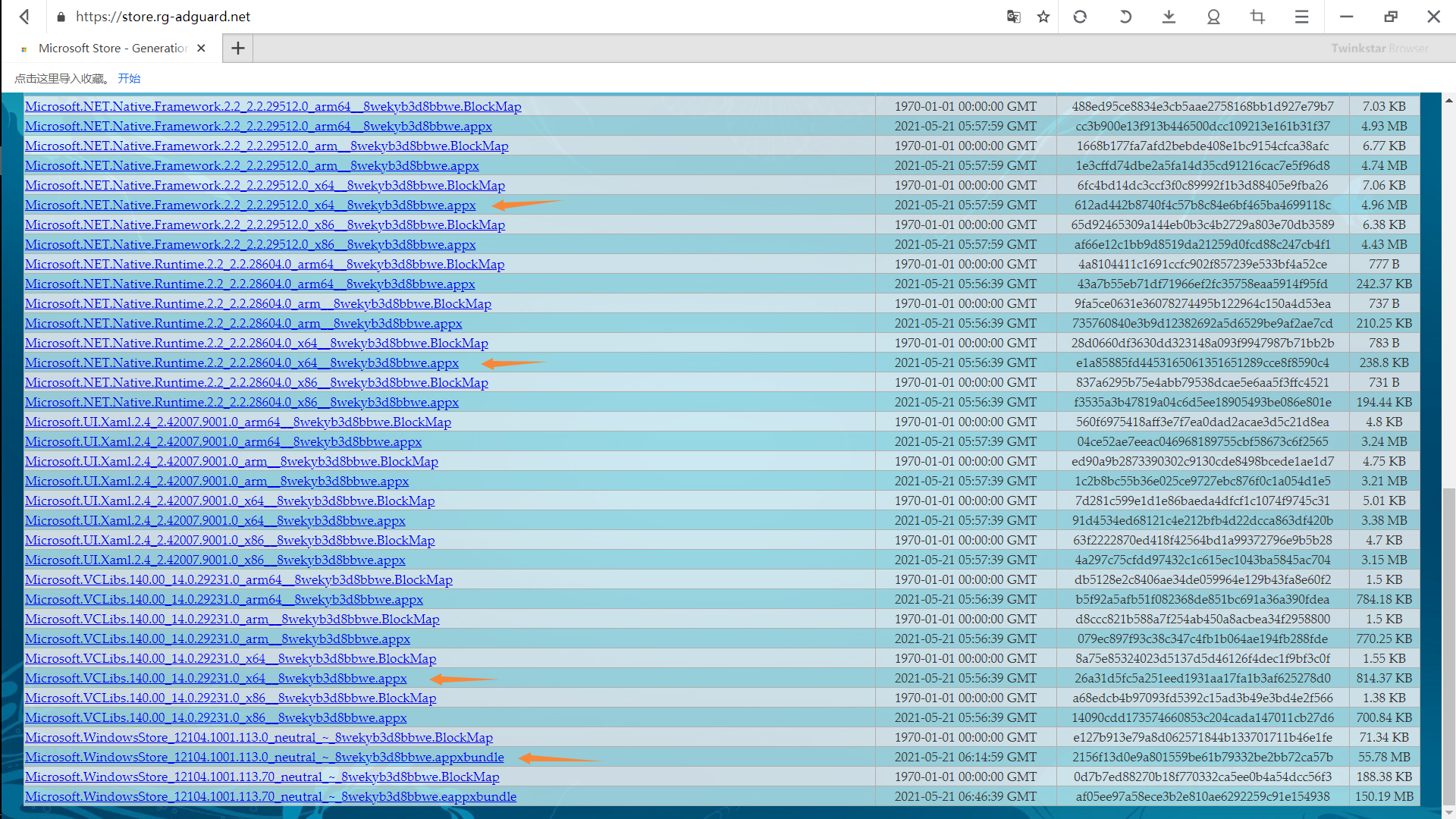Click scrollbar down arrow
The width and height of the screenshot is (1456, 819).
coord(1449,811)
